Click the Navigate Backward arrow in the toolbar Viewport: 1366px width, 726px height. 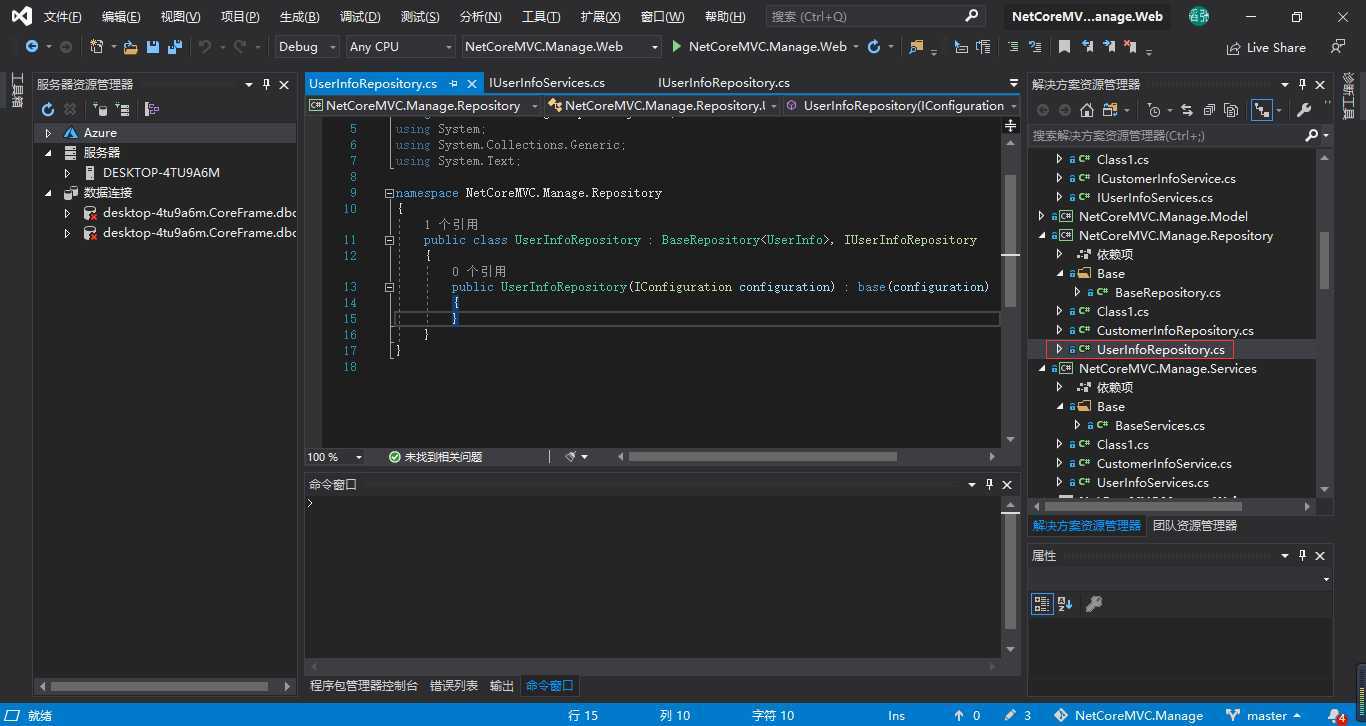[32, 47]
